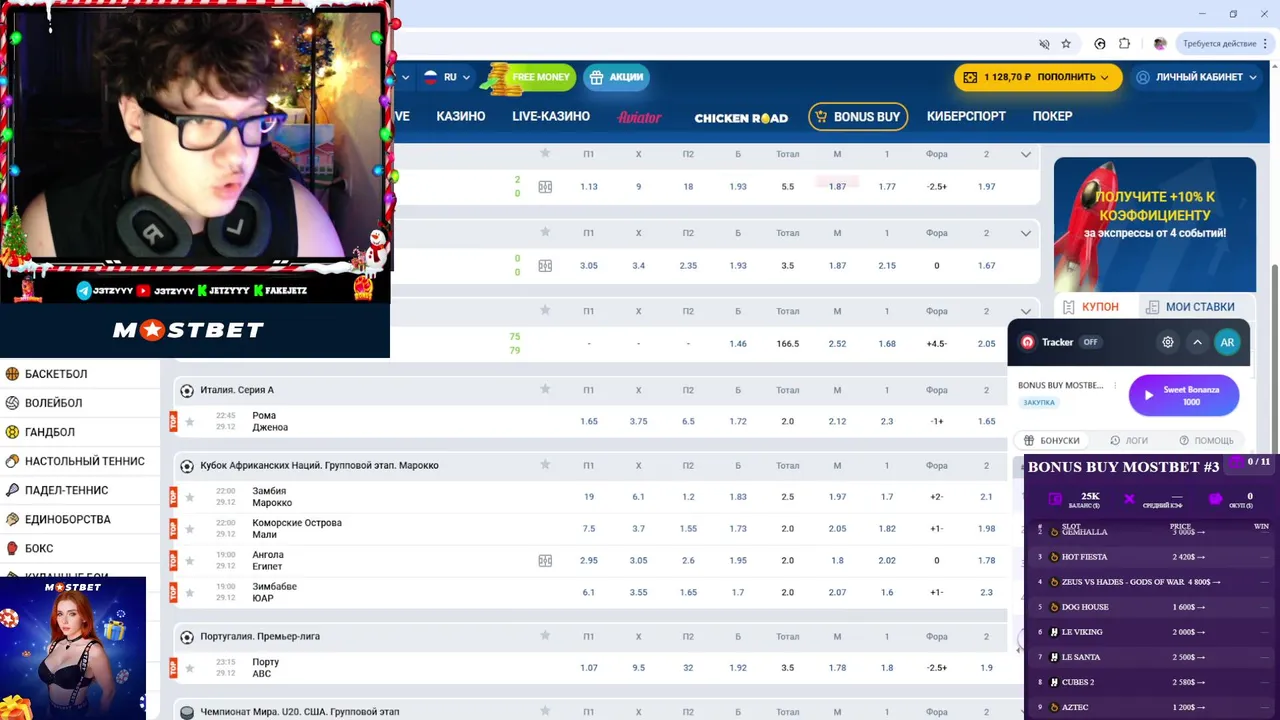
Task: Open the ПОКЕР section
Action: pos(1052,116)
